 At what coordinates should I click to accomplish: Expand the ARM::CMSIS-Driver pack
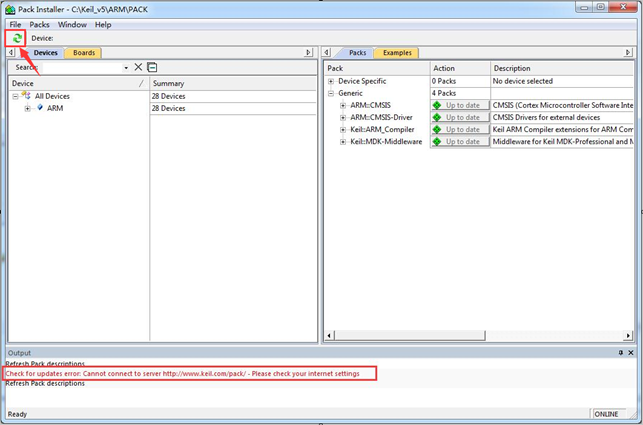point(343,118)
